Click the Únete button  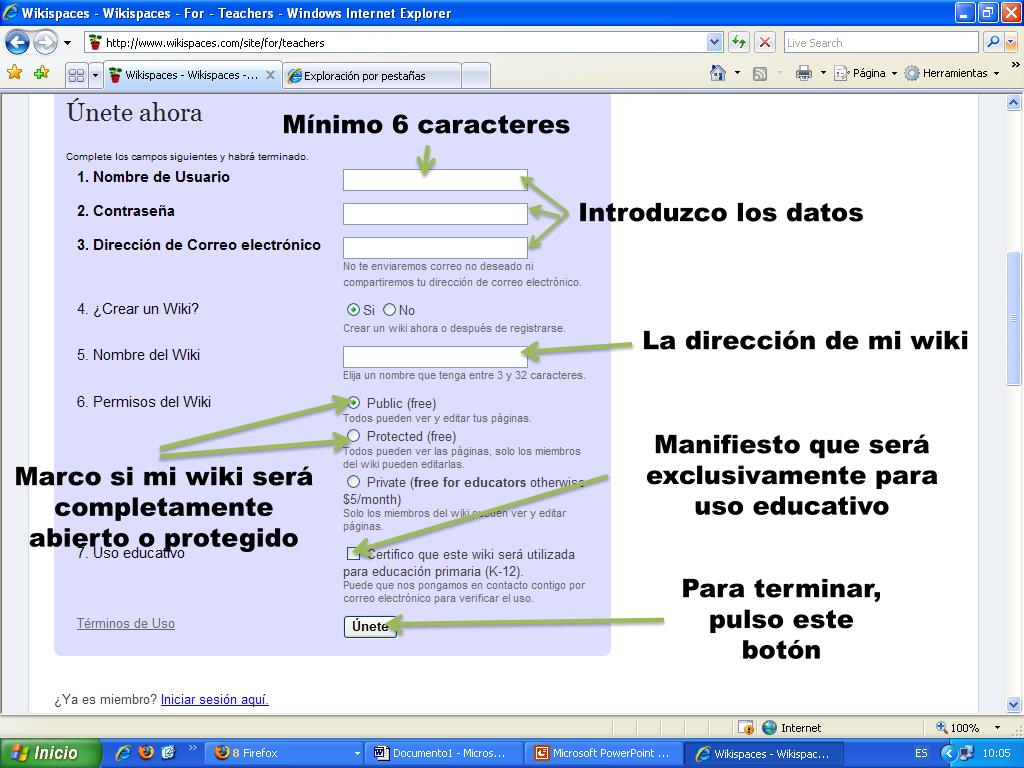point(370,626)
